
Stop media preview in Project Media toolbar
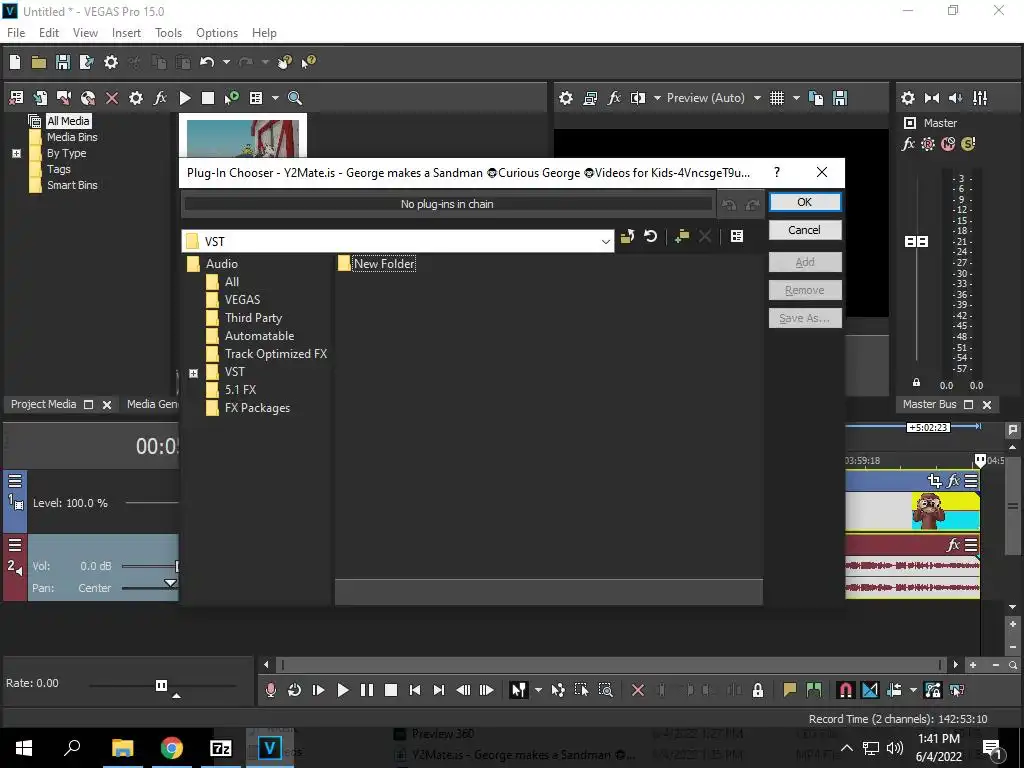(208, 98)
